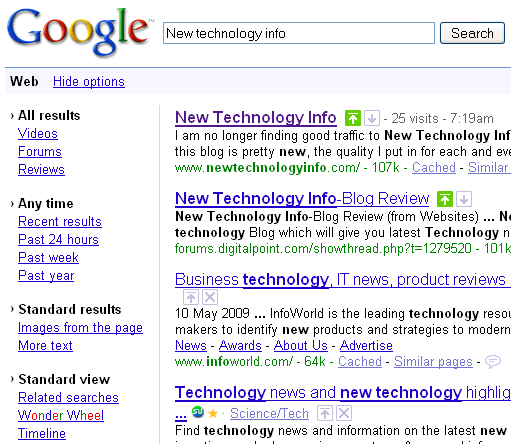Remove the Technology news highlights result
511x444 pixels.
click(344, 413)
